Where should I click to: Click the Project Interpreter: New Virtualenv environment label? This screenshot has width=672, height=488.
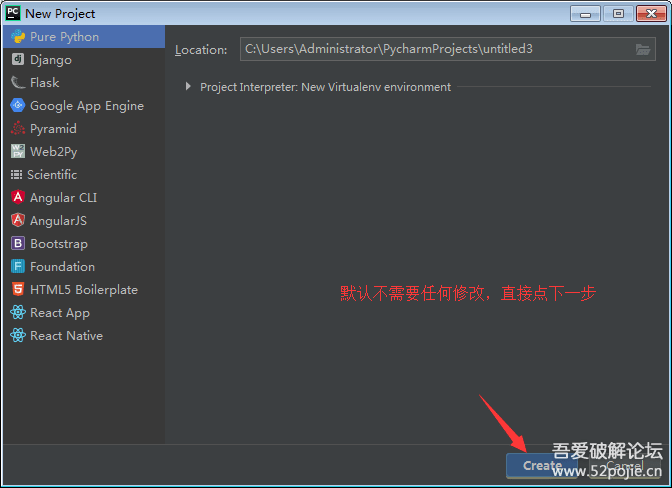pyautogui.click(x=325, y=87)
